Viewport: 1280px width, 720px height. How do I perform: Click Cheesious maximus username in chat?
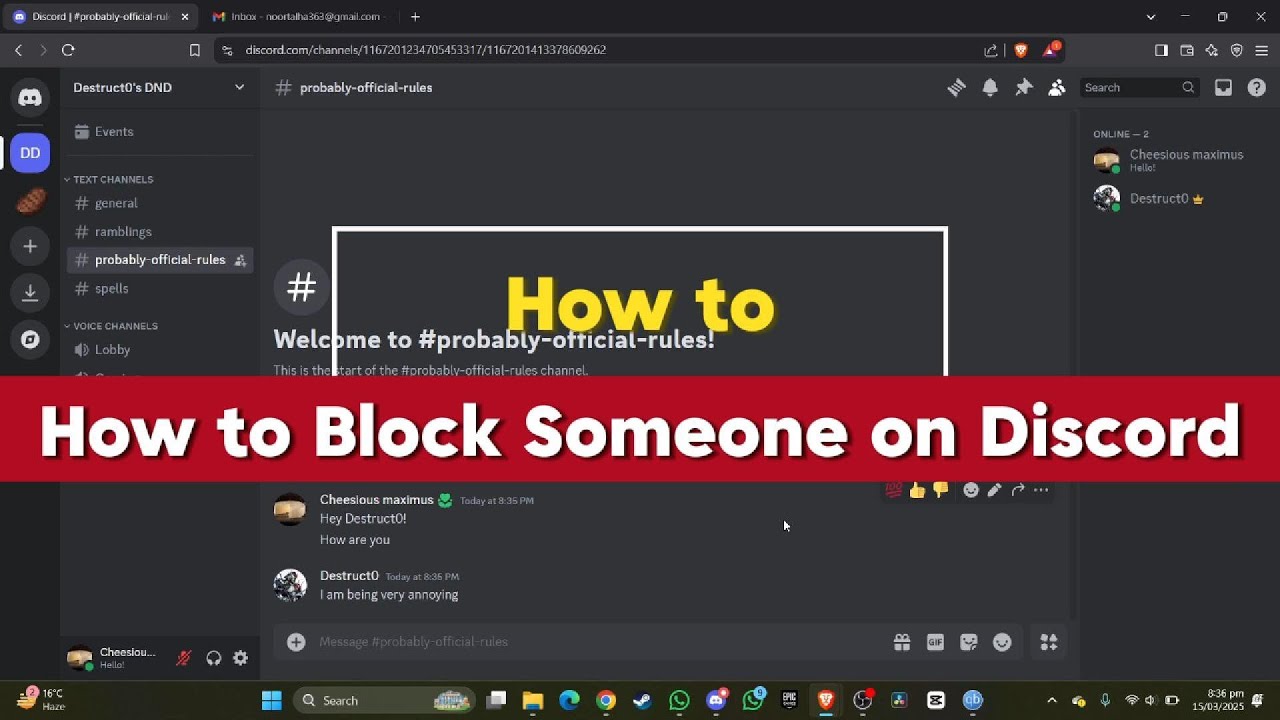pos(376,500)
